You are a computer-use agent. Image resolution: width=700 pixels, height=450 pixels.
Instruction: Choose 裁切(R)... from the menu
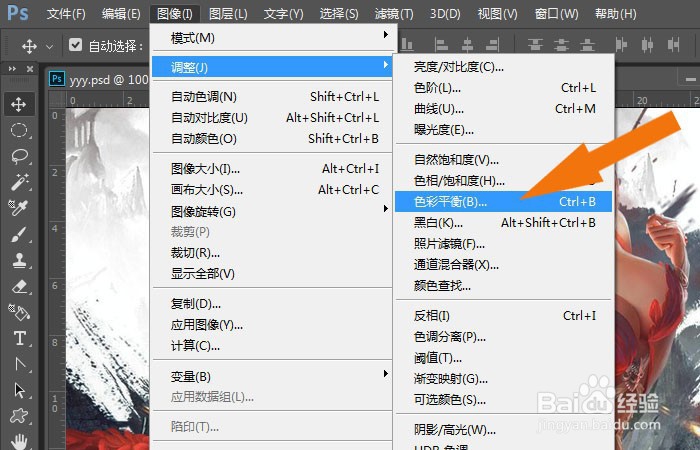tap(272, 253)
